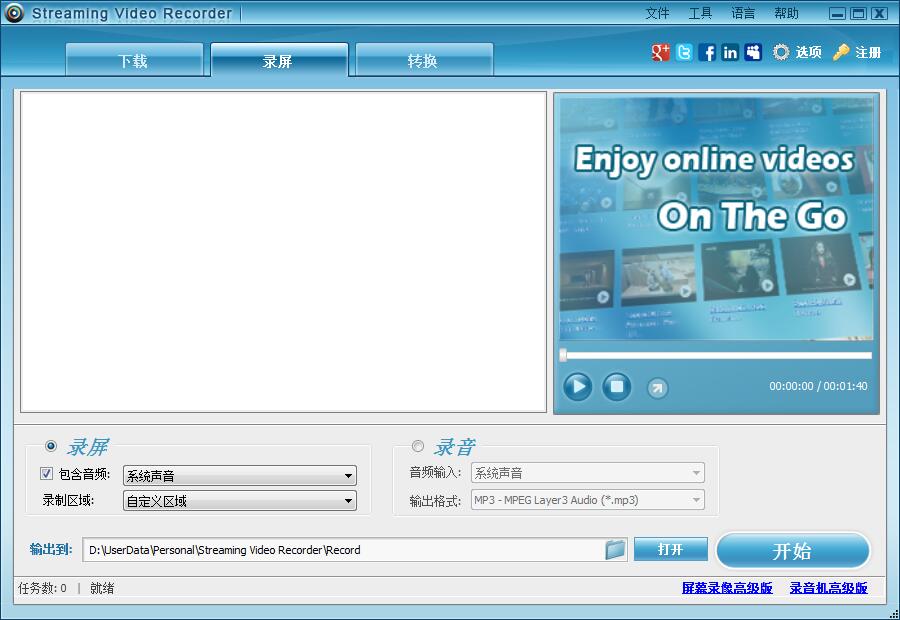Click the Streaming Video Recorder logo icon
The height and width of the screenshot is (620, 900).
coord(14,13)
